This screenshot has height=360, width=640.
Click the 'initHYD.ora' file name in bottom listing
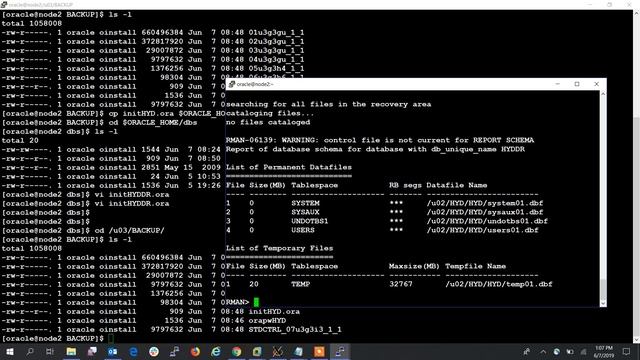click(x=274, y=311)
